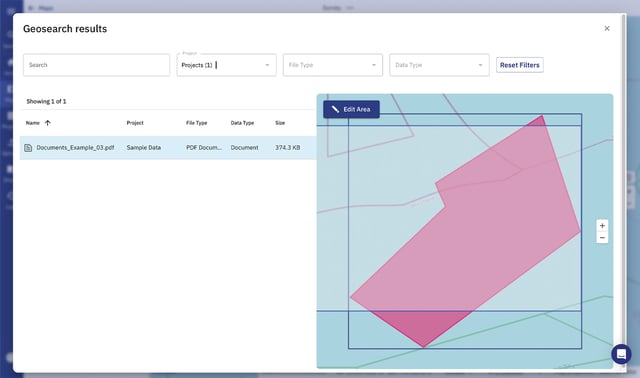Sort by the Size column header
Screen dimensions: 640x378
click(x=280, y=123)
